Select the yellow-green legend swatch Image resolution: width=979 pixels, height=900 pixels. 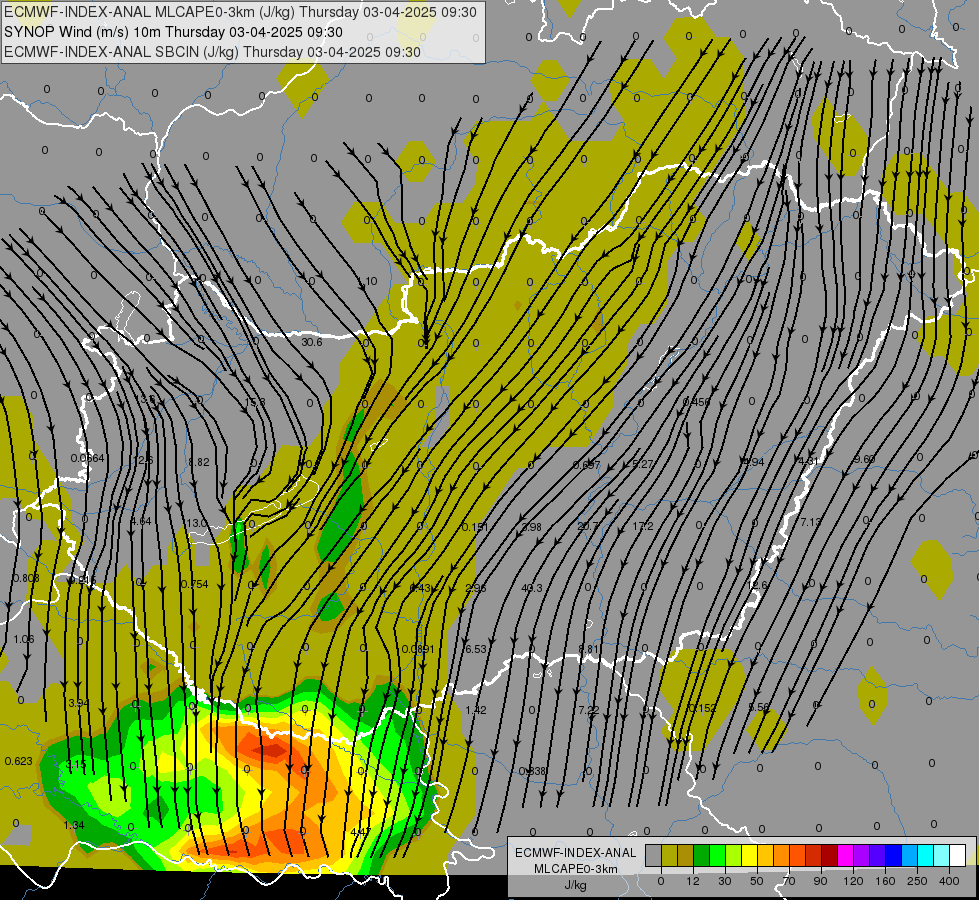point(733,855)
